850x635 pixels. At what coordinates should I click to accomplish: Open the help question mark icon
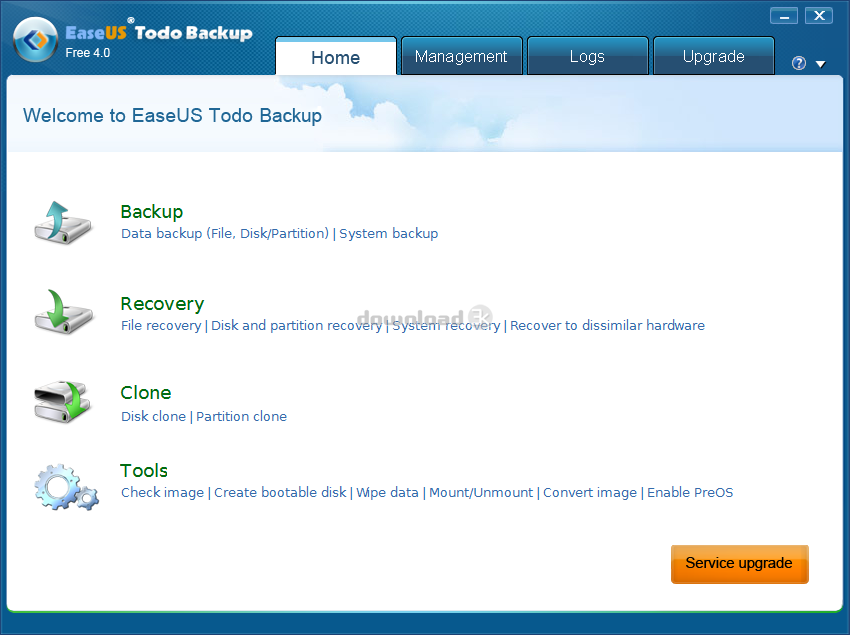click(x=799, y=63)
